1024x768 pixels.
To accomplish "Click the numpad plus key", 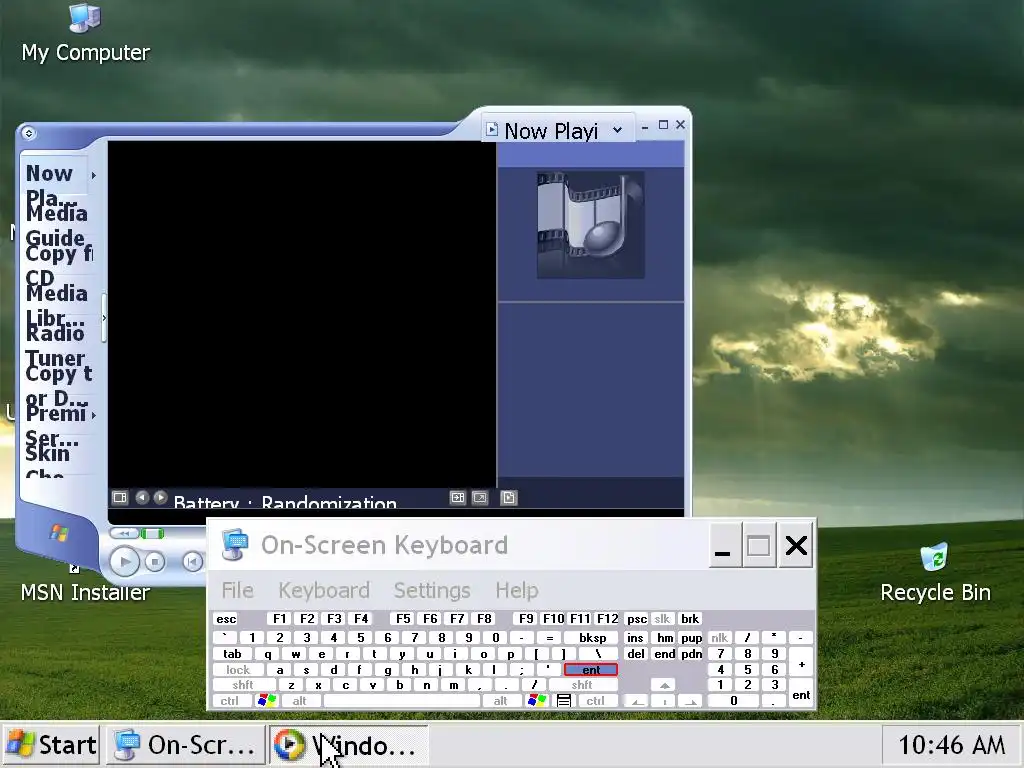I will click(x=801, y=664).
